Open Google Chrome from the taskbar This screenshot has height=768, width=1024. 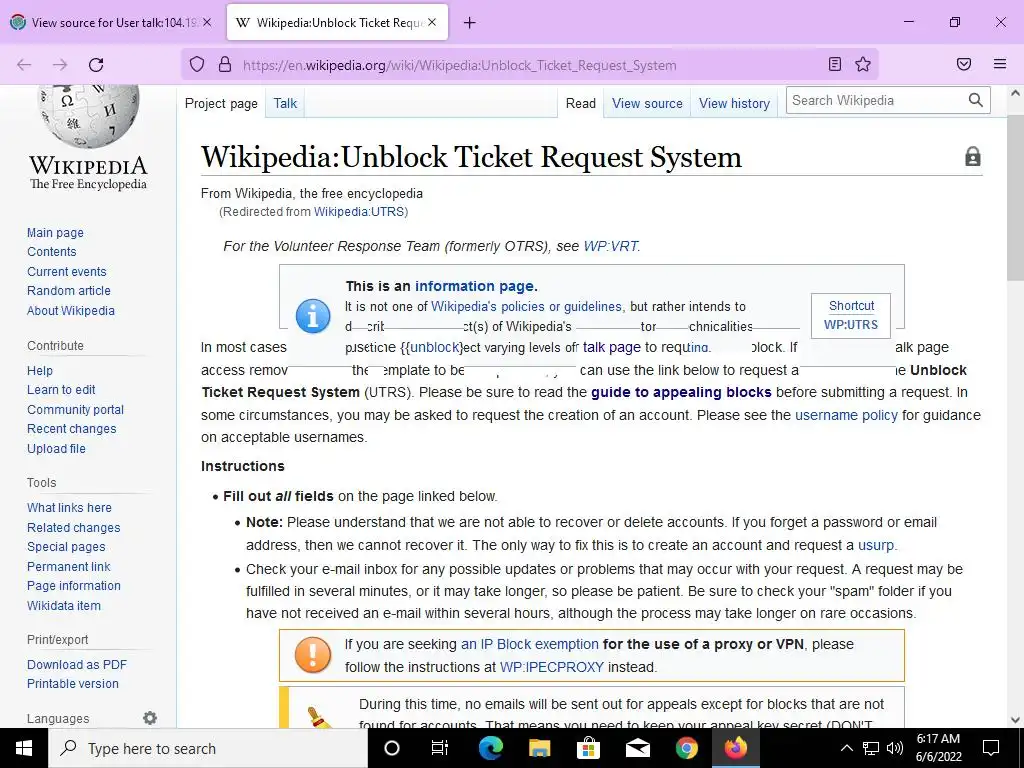(x=686, y=748)
